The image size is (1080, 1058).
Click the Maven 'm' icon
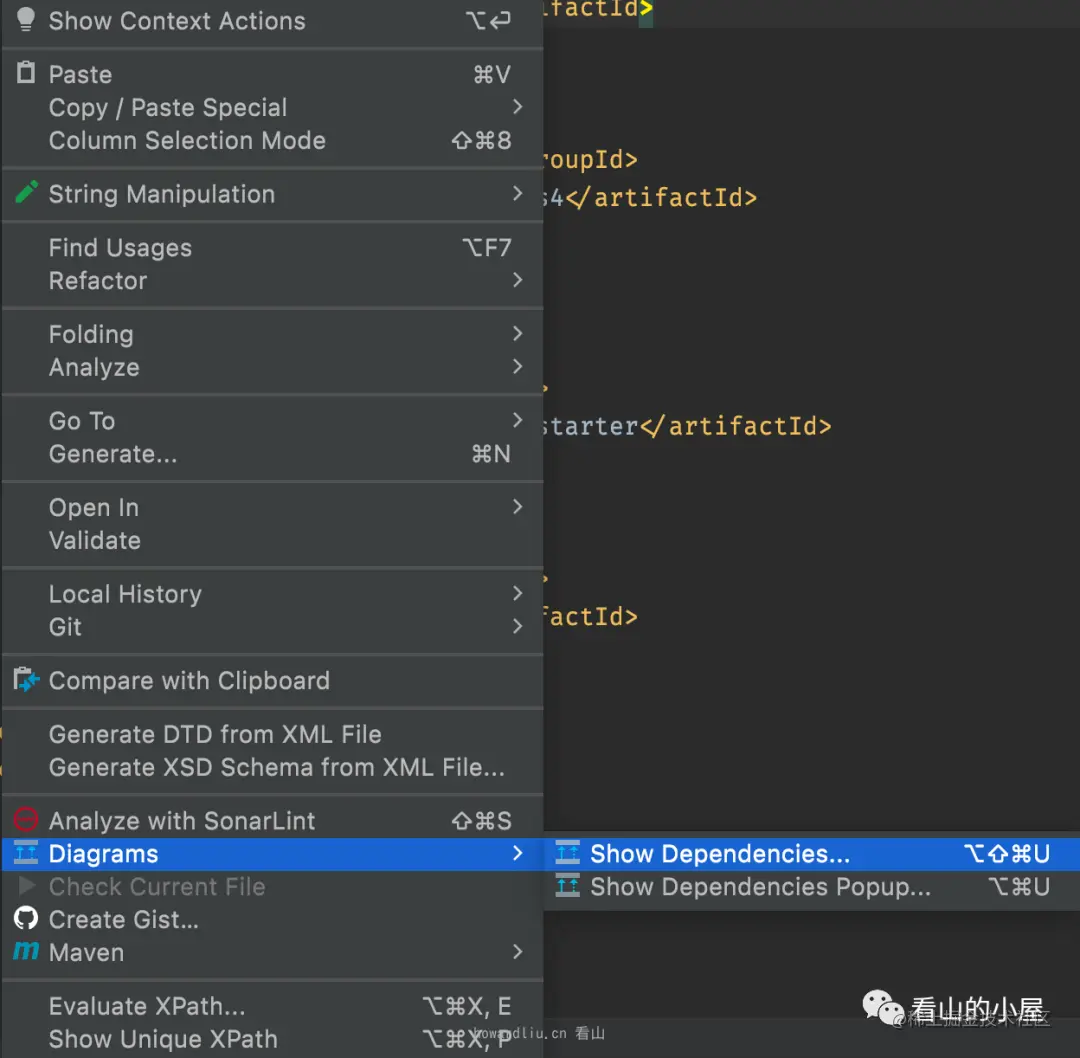coord(26,951)
